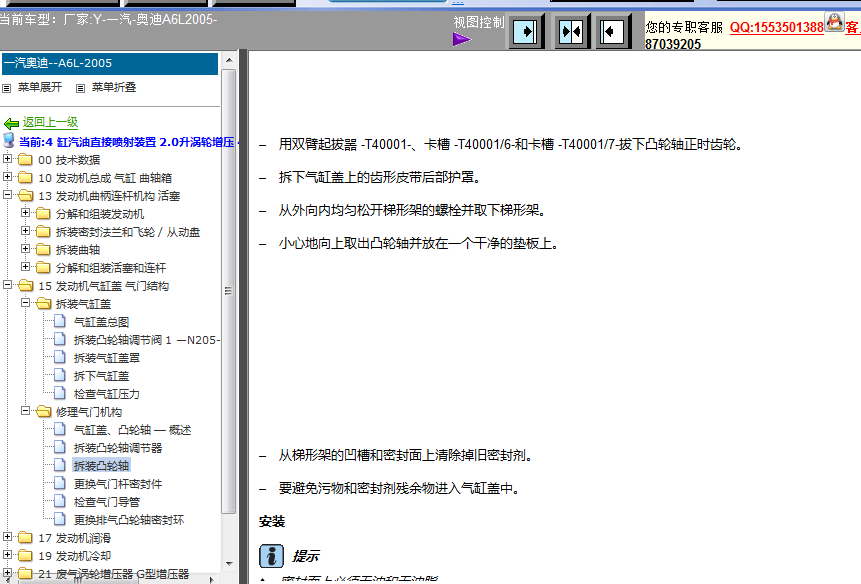
Task: Click the 菜单折叠 list icon
Action: (80, 88)
